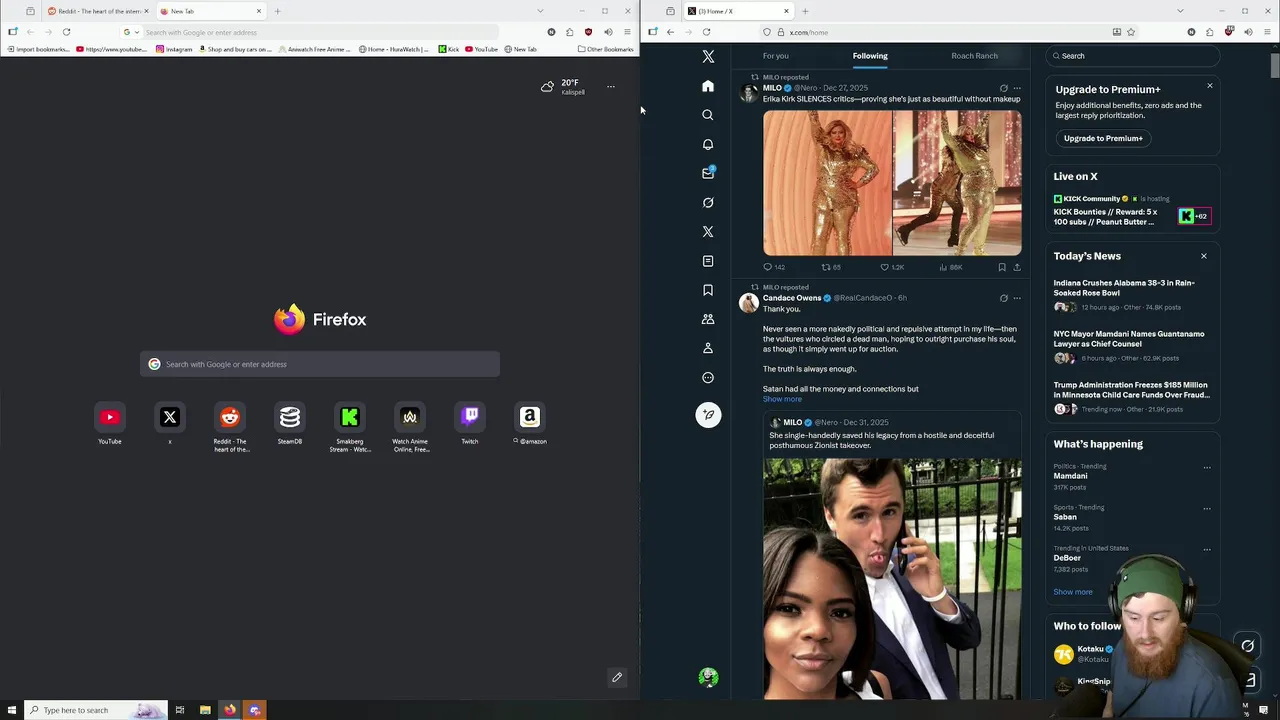Open Premium X icon in sidebar
Viewport: 1280px width, 720px height.
[708, 231]
